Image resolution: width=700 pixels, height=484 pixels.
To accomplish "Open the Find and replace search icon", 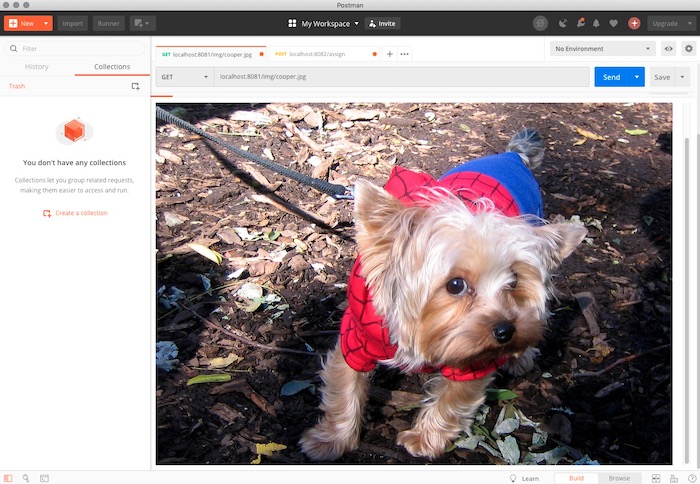I will 26,478.
